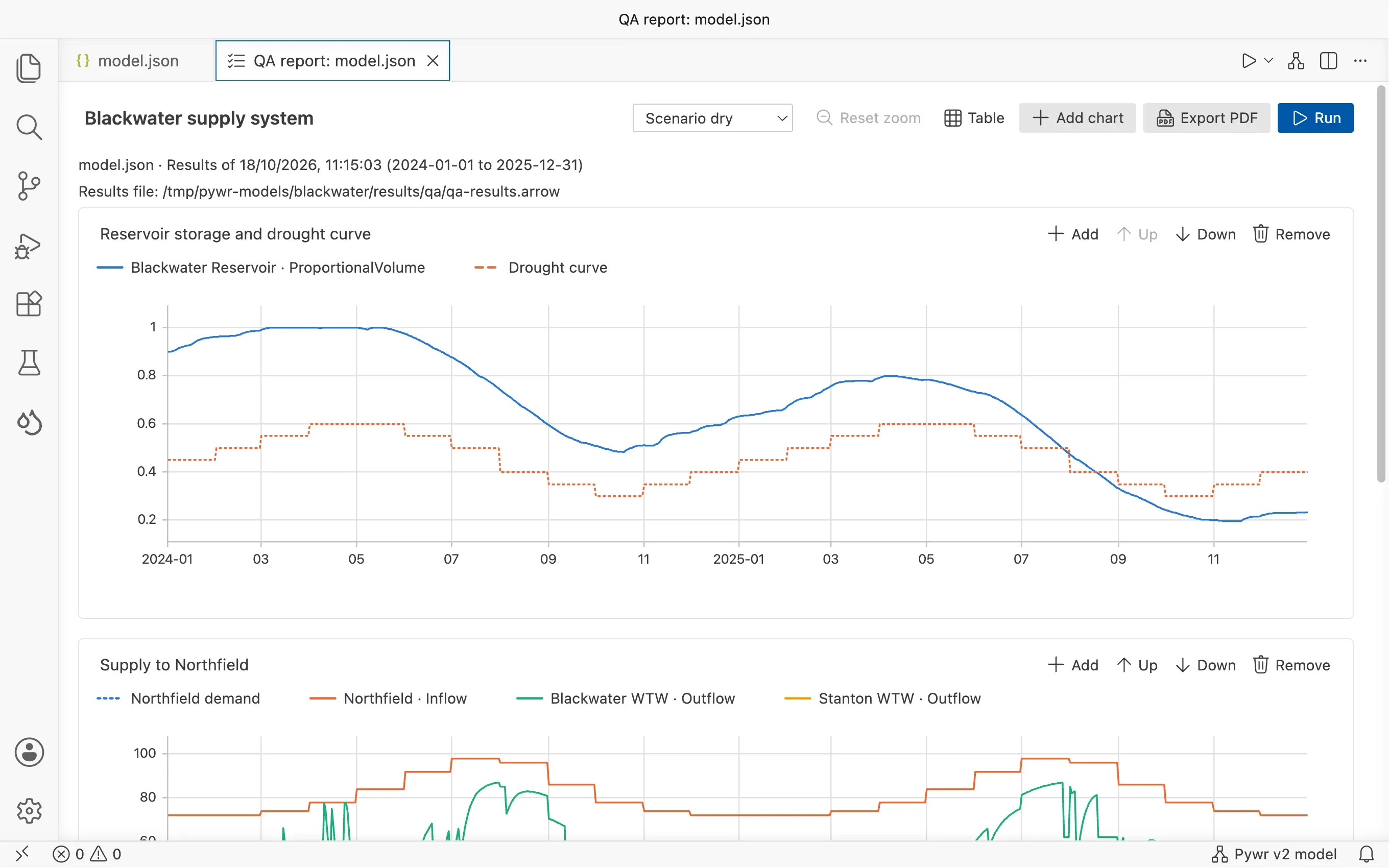This screenshot has width=1389, height=868.
Task: Open the Testing flask icon
Action: [29, 363]
